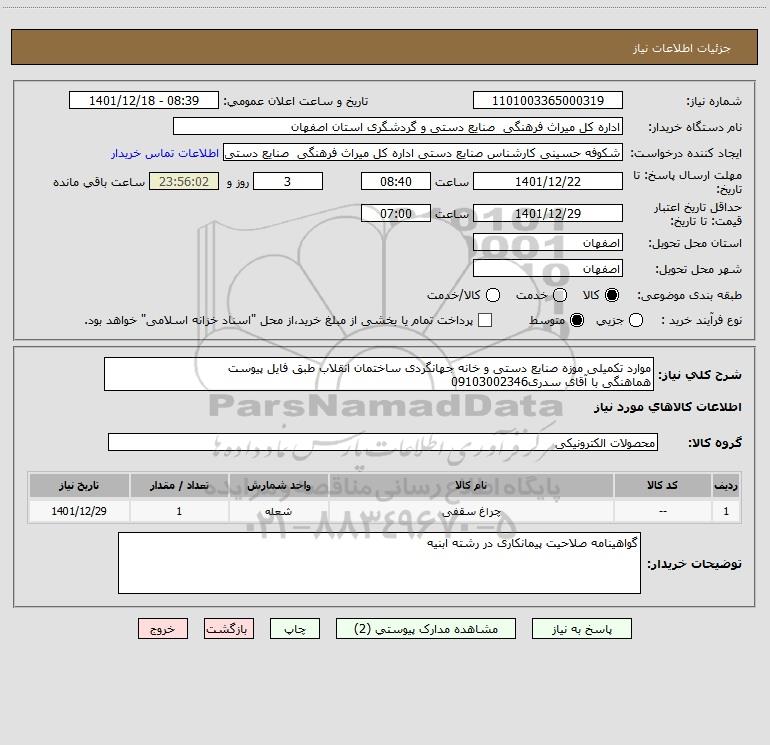Click the response deadline date 1401/12/22
Image resolution: width=770 pixels, height=745 pixels.
tap(548, 181)
